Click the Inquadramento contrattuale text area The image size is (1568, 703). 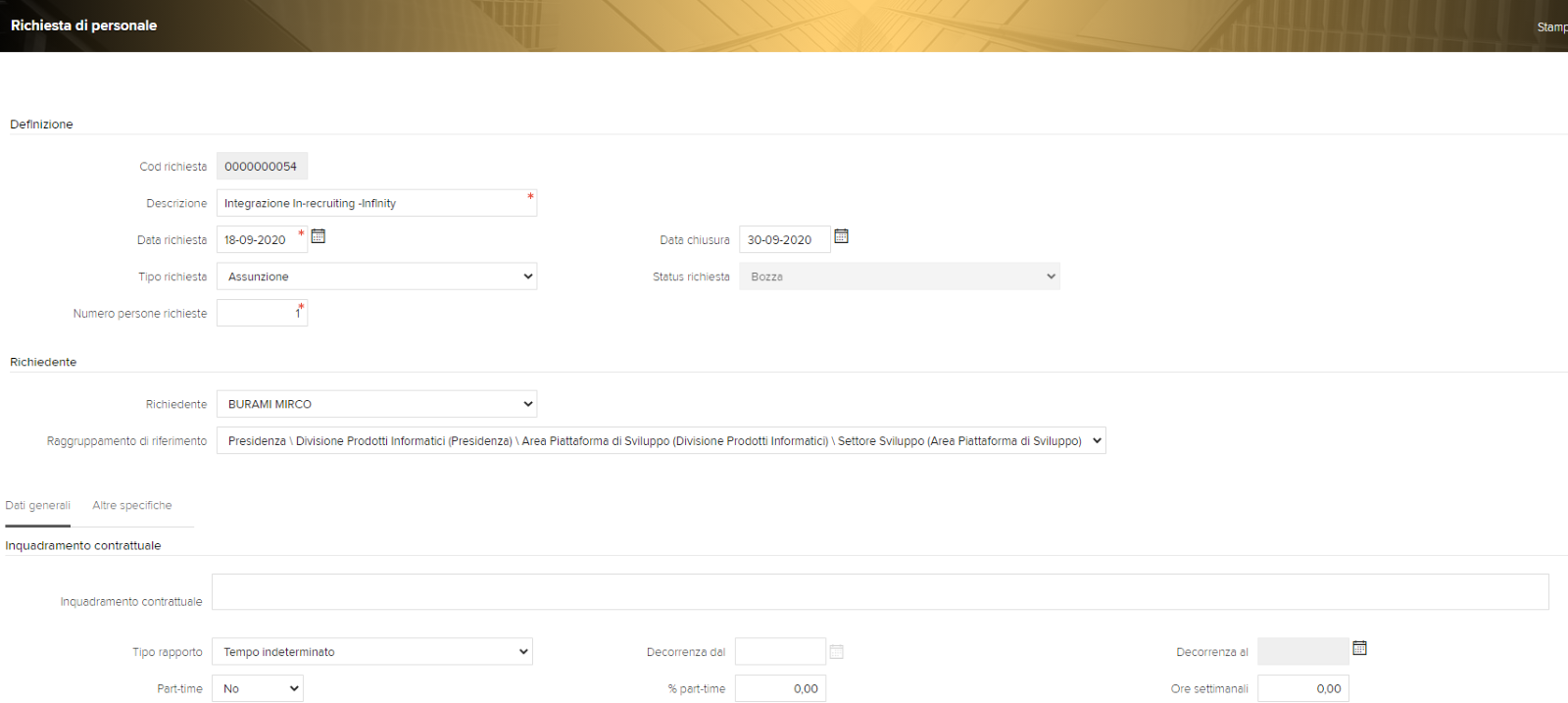coord(880,592)
